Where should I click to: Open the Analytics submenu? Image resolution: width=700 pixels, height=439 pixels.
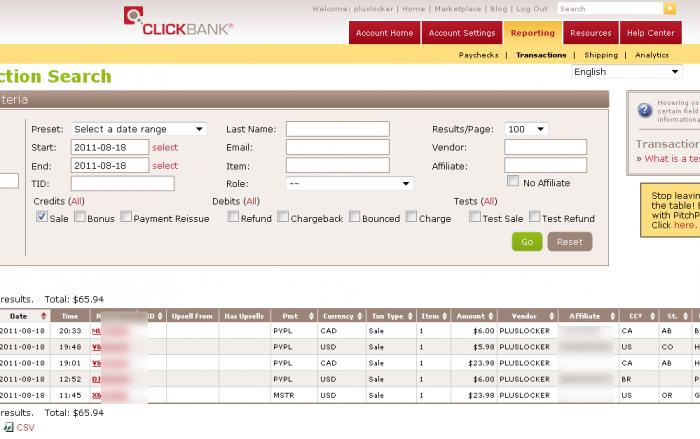(652, 55)
